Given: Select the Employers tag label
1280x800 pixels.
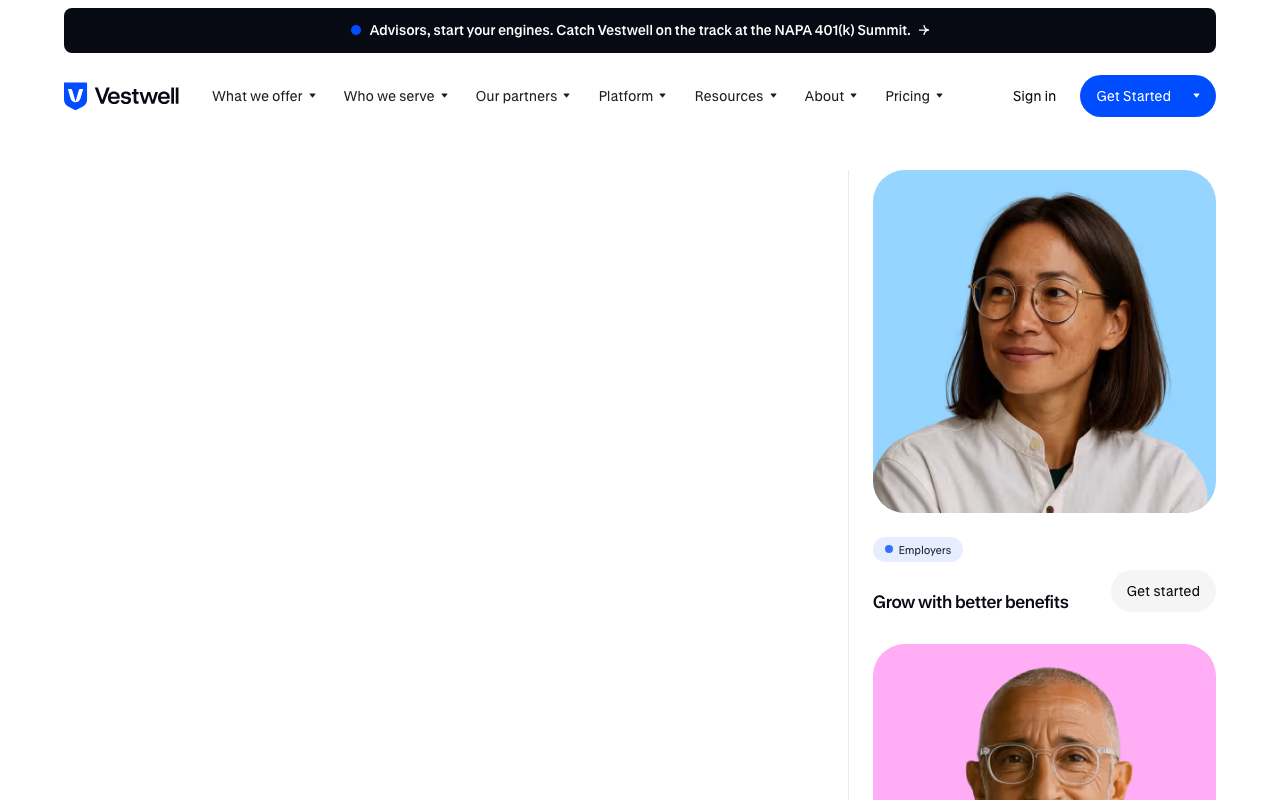Looking at the screenshot, I should (924, 550).
